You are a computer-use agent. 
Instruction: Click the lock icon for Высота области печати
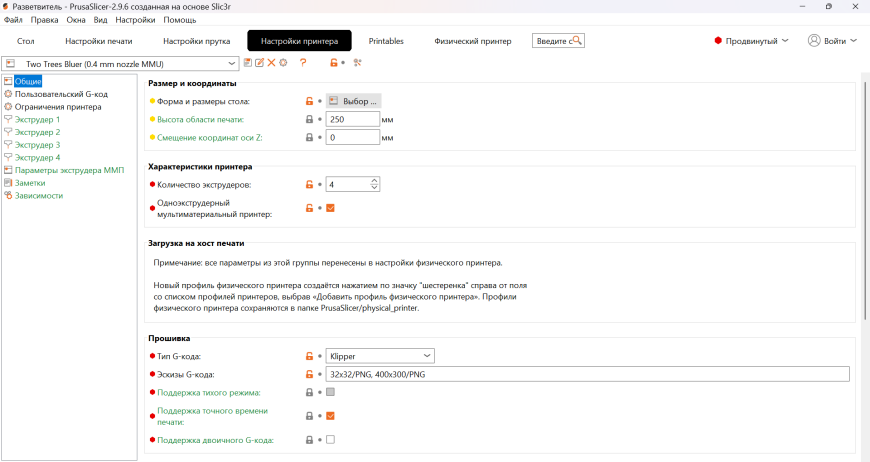(x=310, y=119)
